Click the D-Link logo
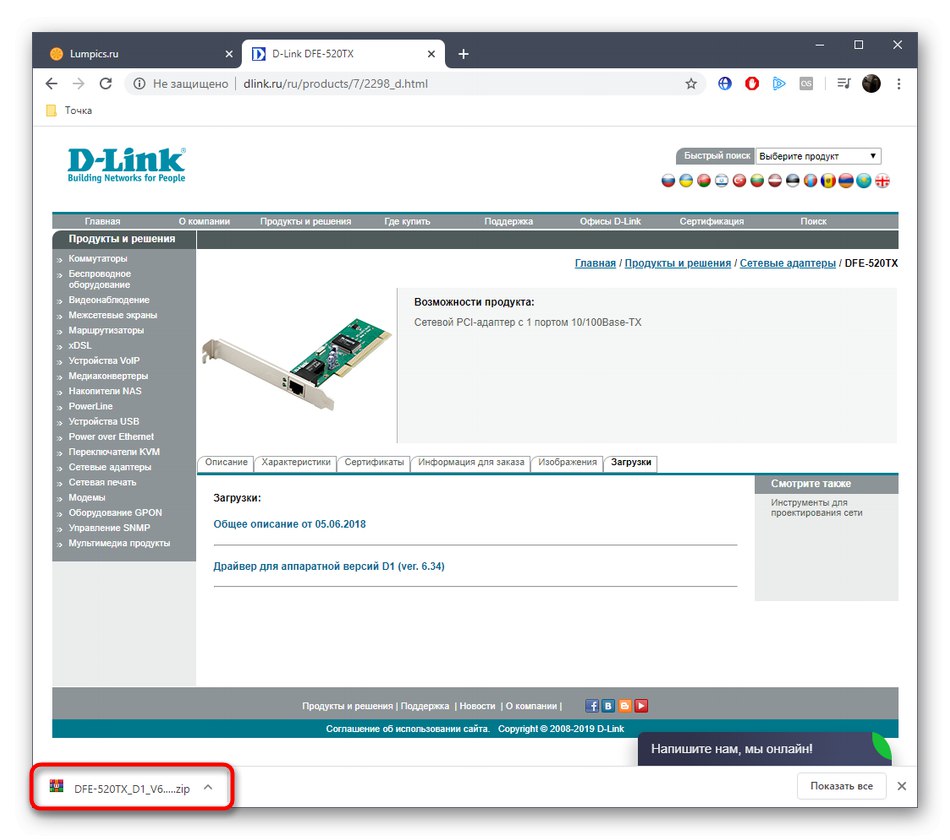The image size is (950, 840). (x=127, y=165)
